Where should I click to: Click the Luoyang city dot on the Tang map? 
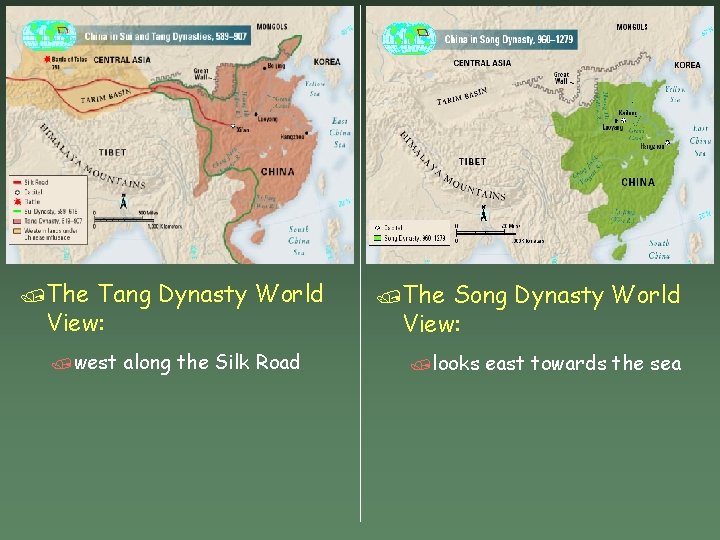[x=256, y=114]
